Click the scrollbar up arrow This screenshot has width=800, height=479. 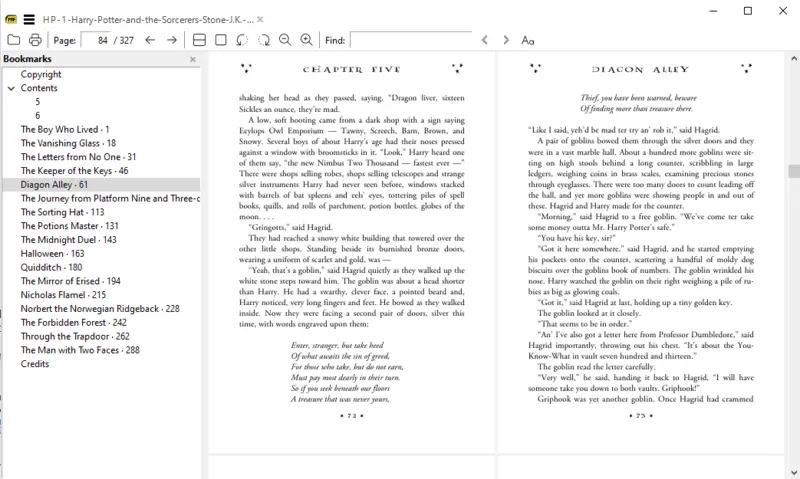point(794,59)
